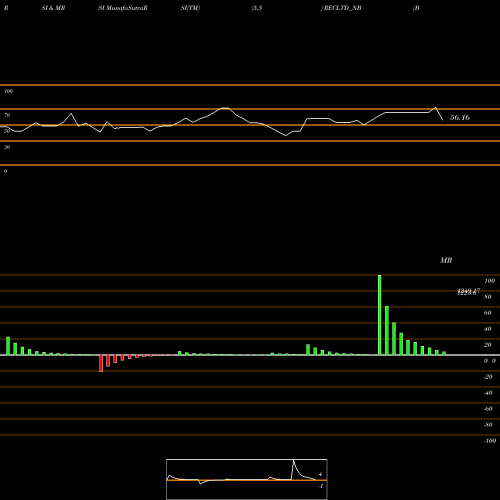
Task: Click the RECLTD_NB header text
Action: [342, 8]
